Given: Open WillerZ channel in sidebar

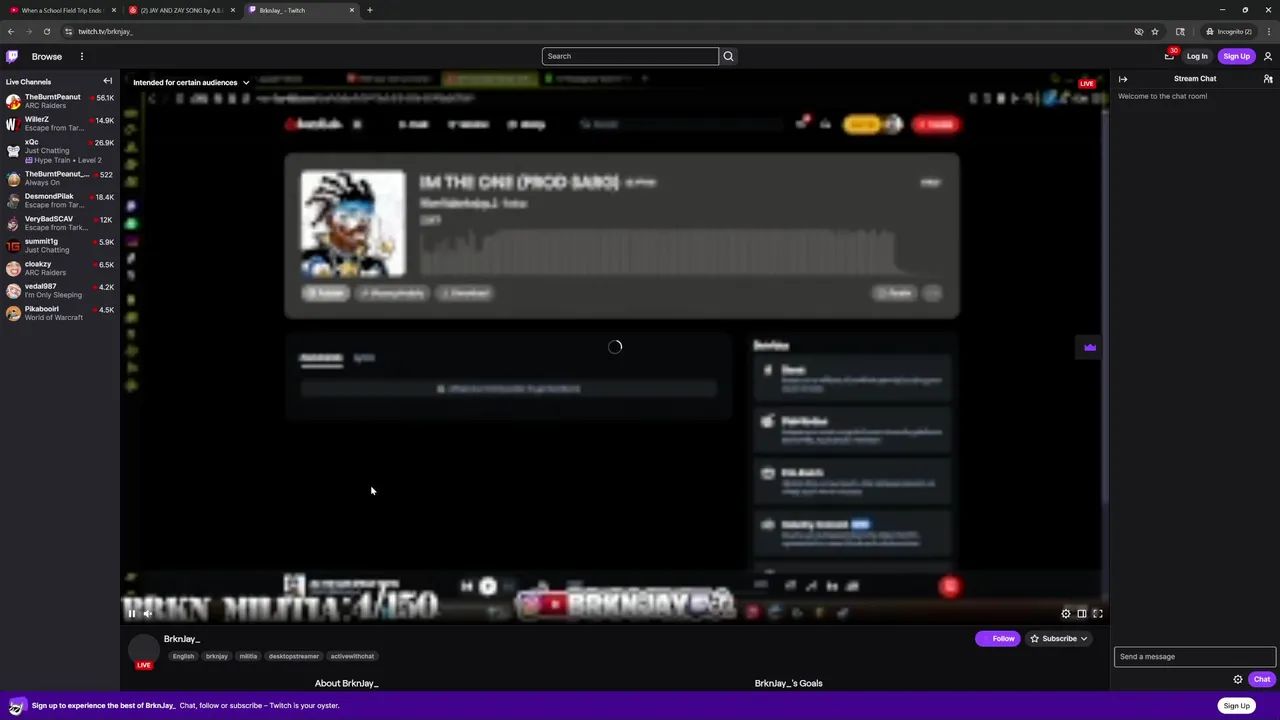Looking at the screenshot, I should (60, 123).
